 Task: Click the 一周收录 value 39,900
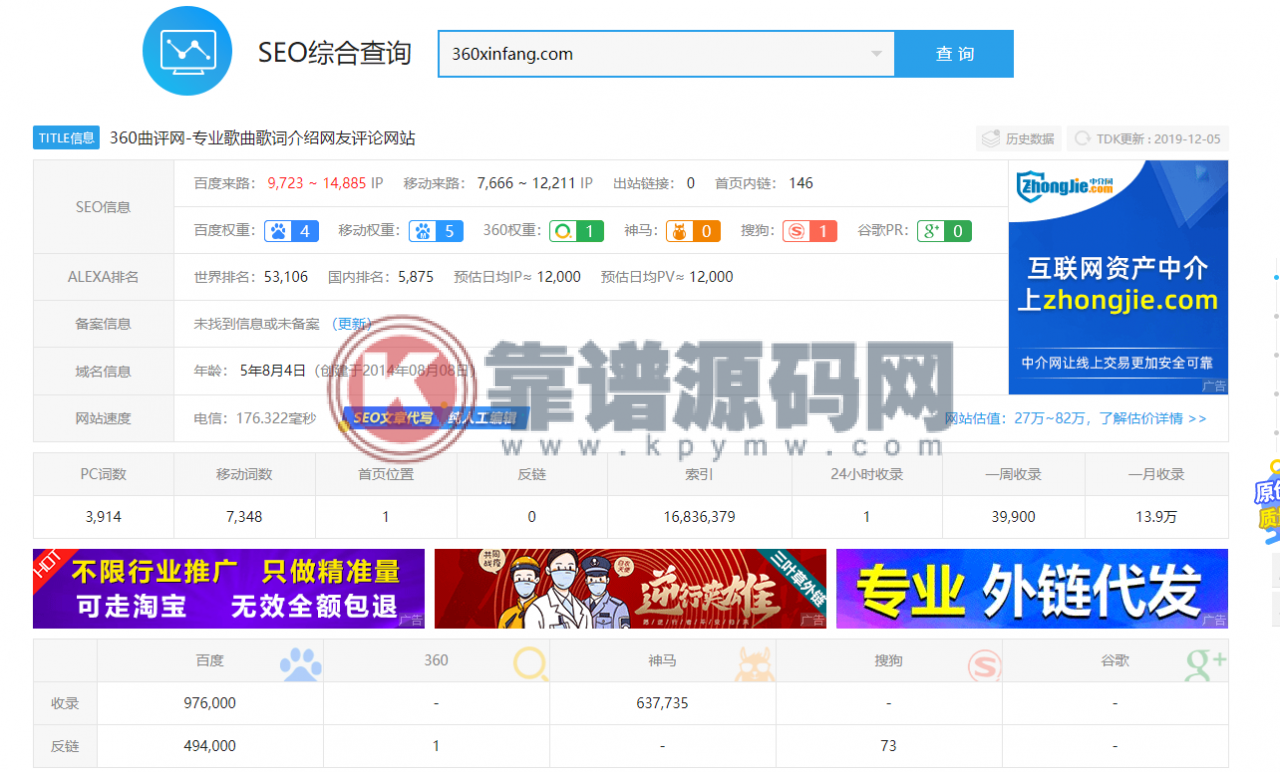click(1014, 517)
